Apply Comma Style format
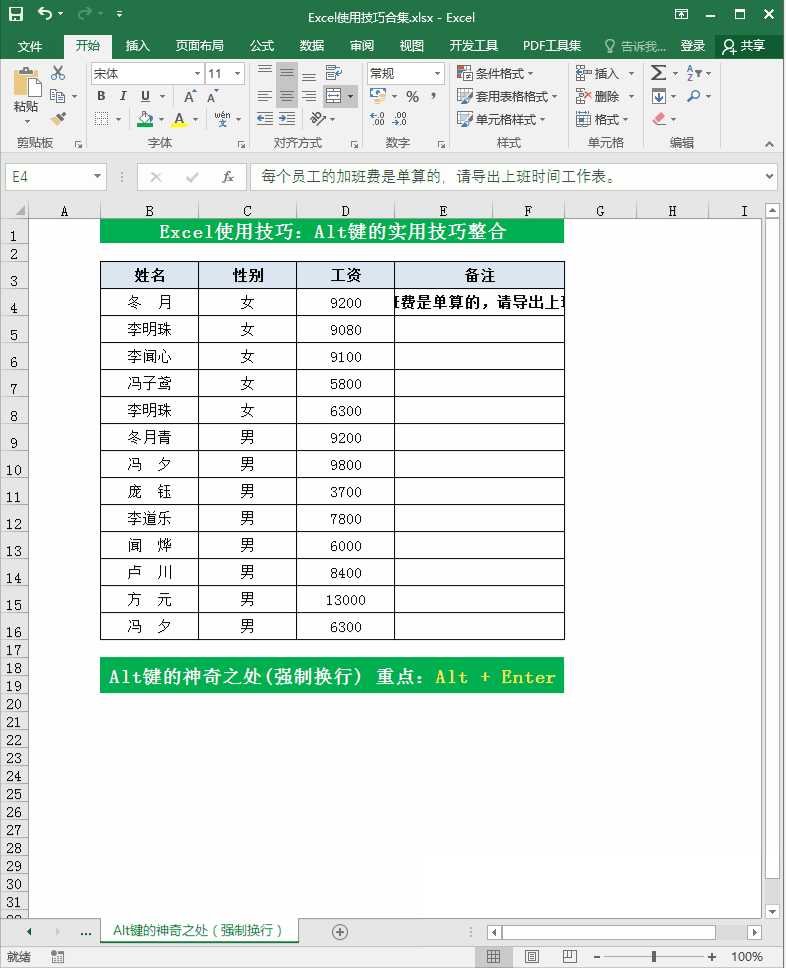This screenshot has width=786, height=968. pos(433,96)
